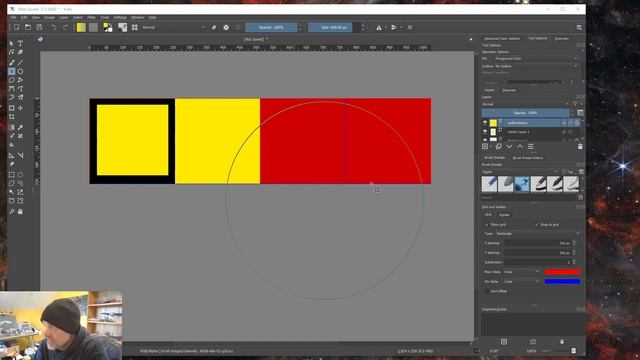Open the Outline option dropdown
The width and height of the screenshot is (640, 360).
(536, 66)
